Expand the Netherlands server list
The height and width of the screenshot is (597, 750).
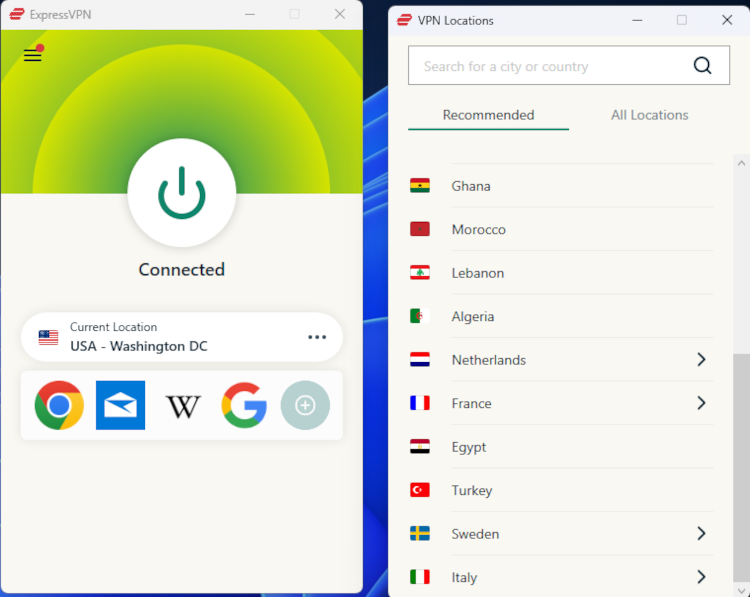[701, 360]
